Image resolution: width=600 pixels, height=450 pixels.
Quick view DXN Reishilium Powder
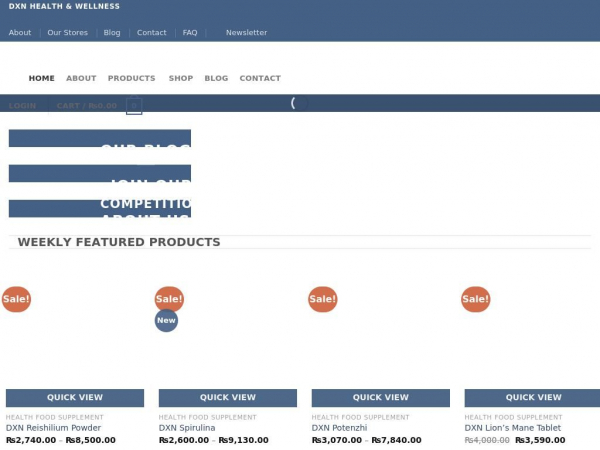pyautogui.click(x=75, y=398)
